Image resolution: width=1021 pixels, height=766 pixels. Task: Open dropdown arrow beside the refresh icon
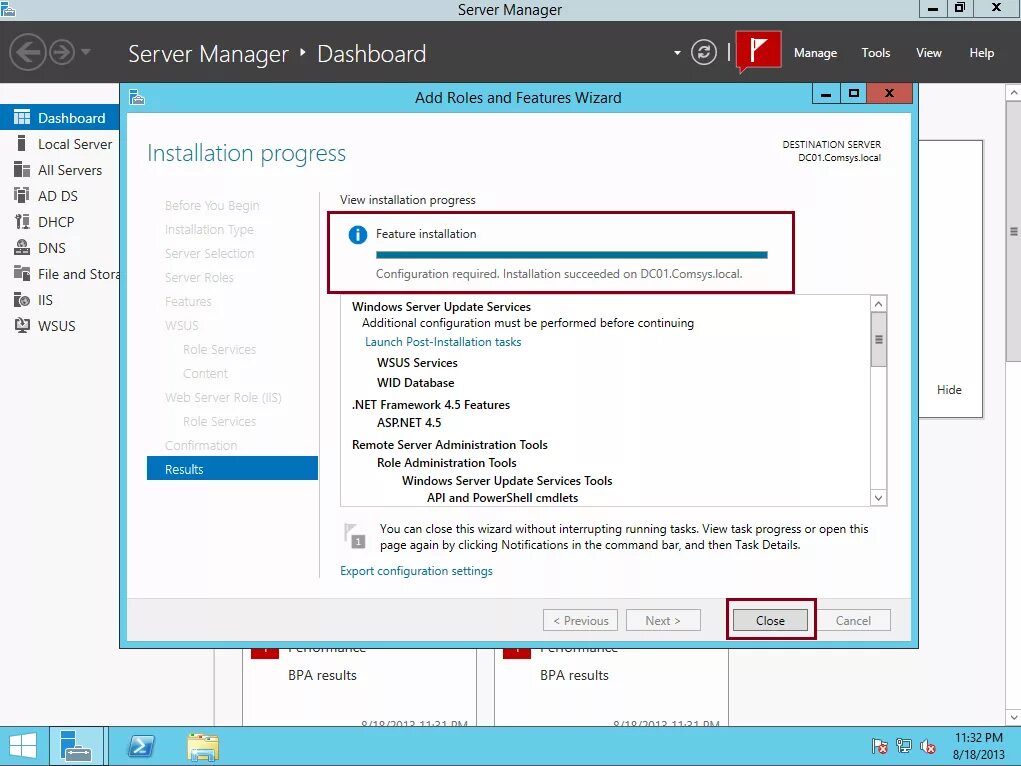coord(677,53)
